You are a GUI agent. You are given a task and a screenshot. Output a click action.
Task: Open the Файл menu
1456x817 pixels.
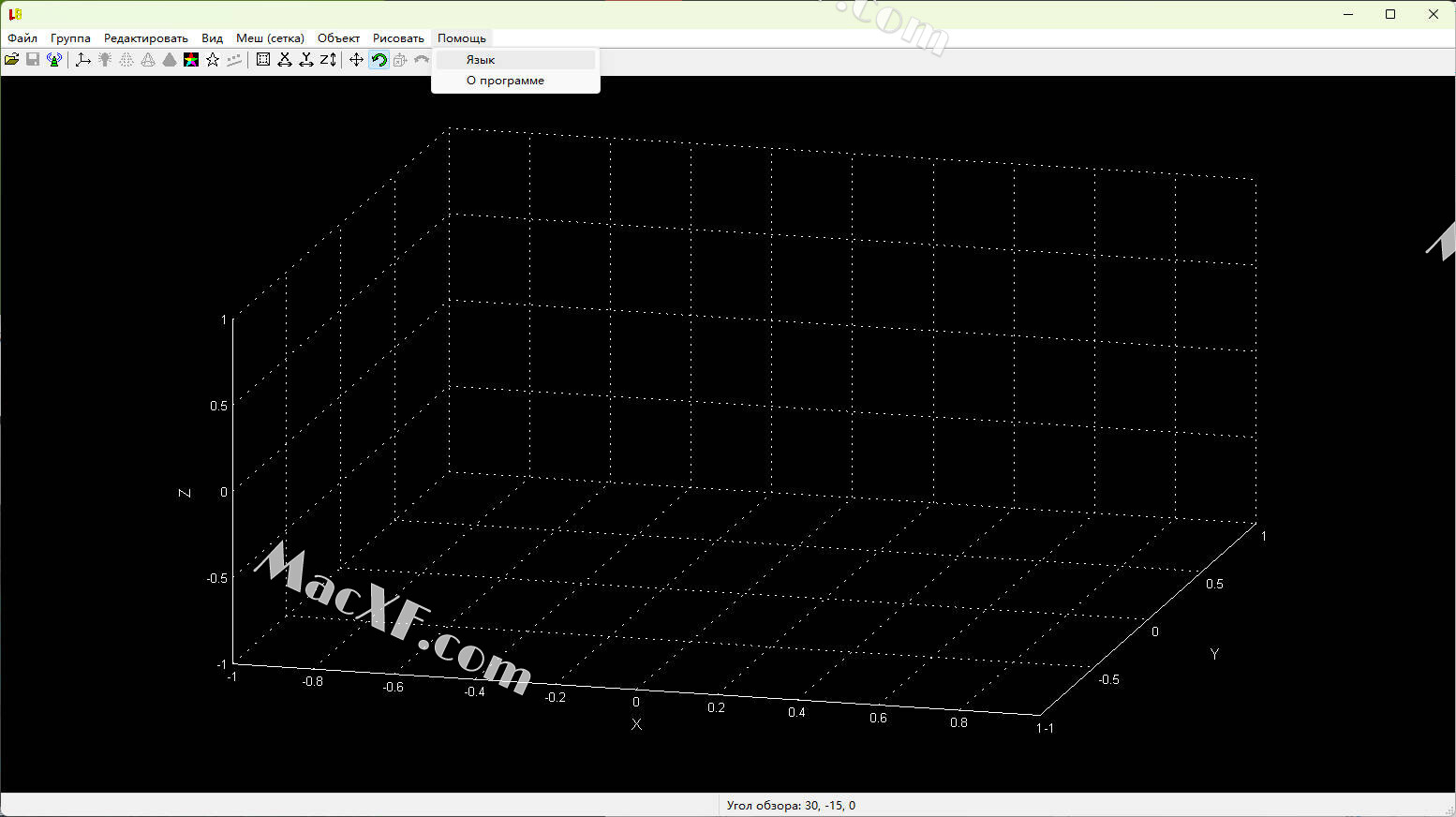22,38
